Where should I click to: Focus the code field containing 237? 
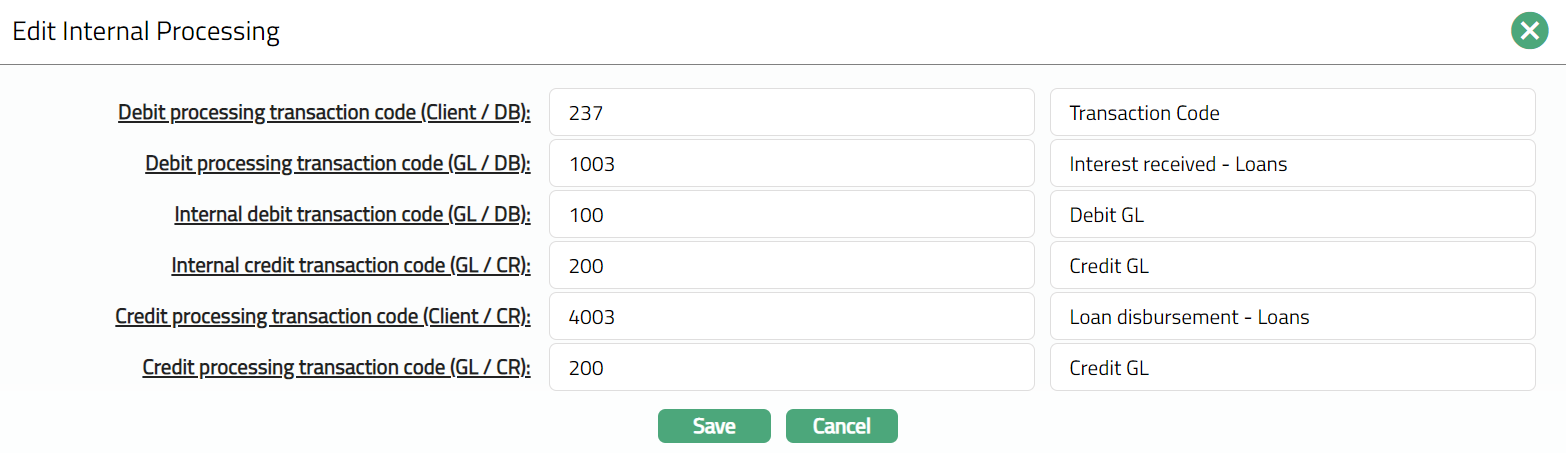point(791,112)
